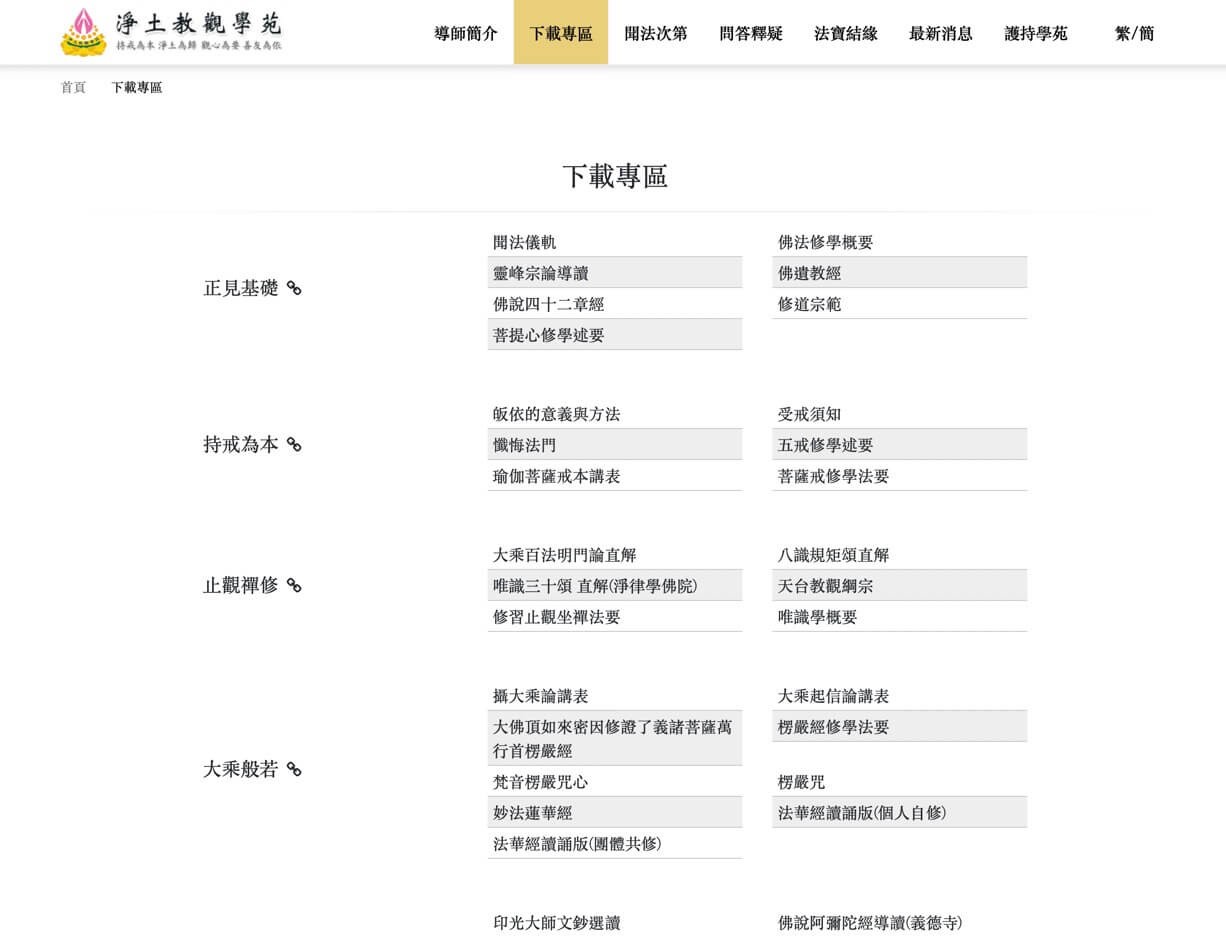Click link icon beside 大乘般若
Viewport: 1226px width, 936px height.
294,770
